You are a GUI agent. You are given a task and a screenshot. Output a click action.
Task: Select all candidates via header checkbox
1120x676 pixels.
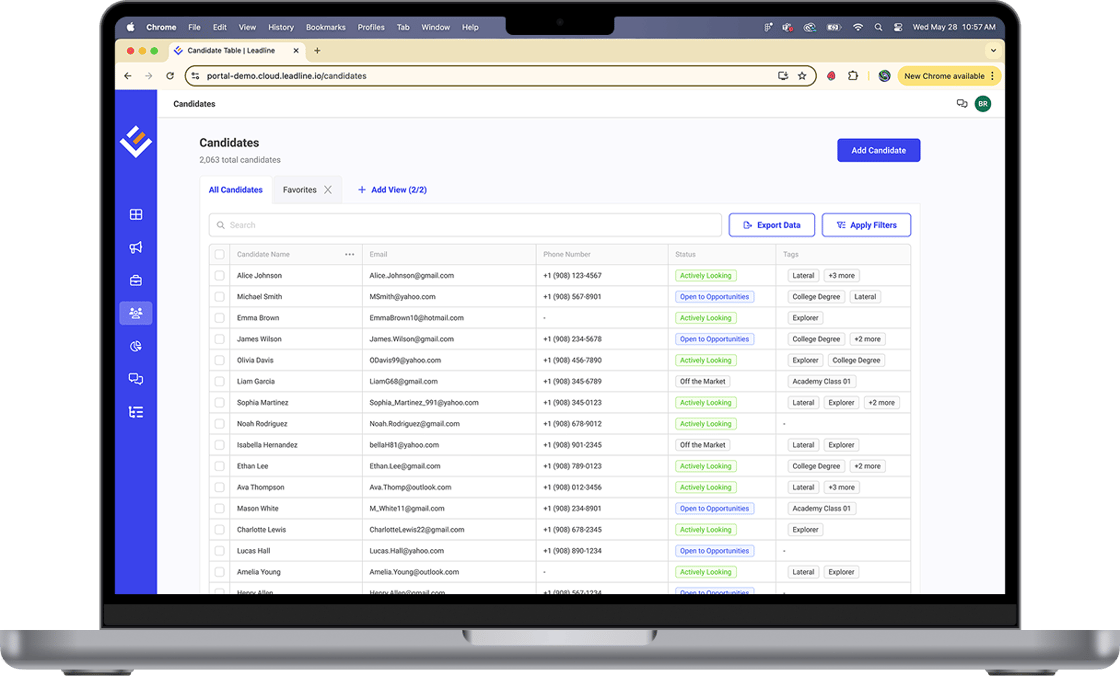point(219,254)
